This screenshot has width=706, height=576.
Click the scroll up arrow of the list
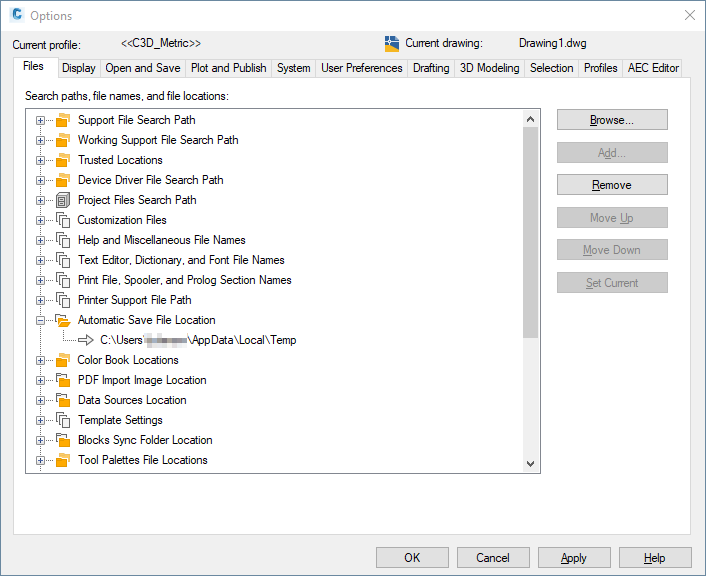530,119
